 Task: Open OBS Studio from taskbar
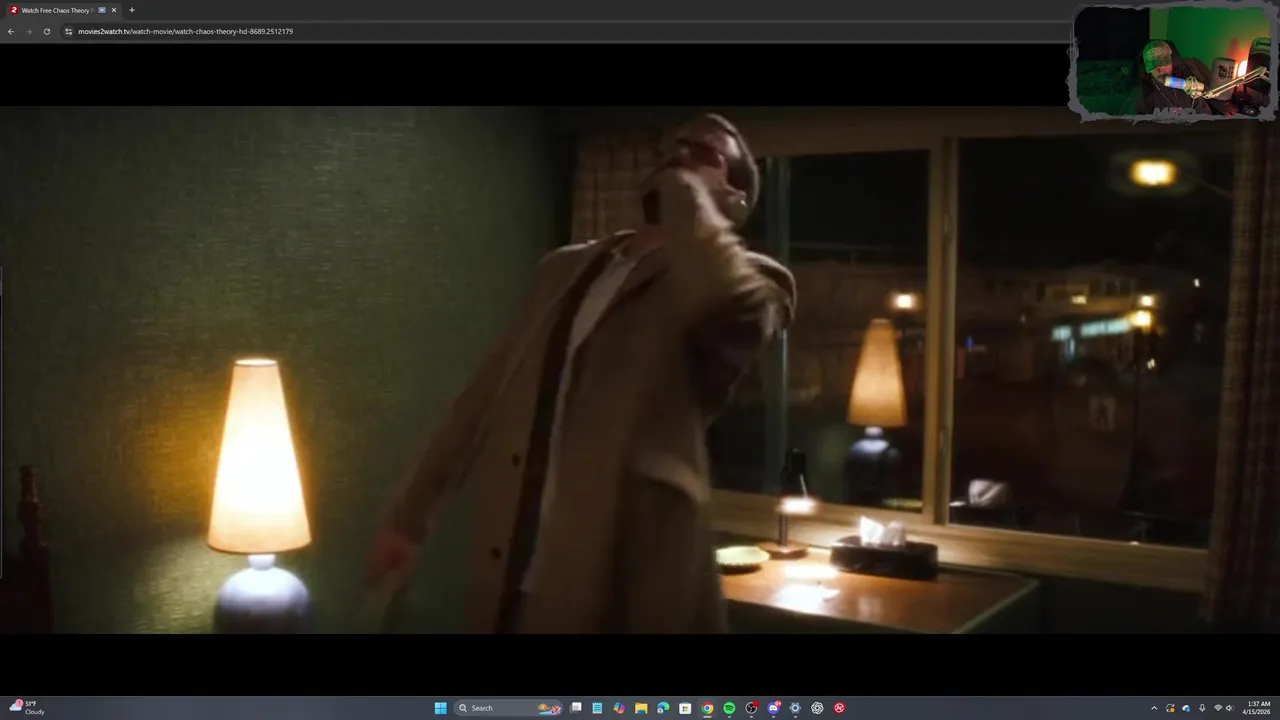[751, 708]
